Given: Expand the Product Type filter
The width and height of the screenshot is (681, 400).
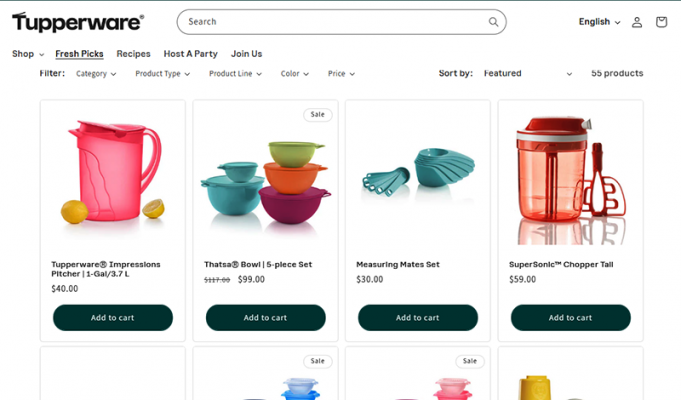Looking at the screenshot, I should coord(163,74).
